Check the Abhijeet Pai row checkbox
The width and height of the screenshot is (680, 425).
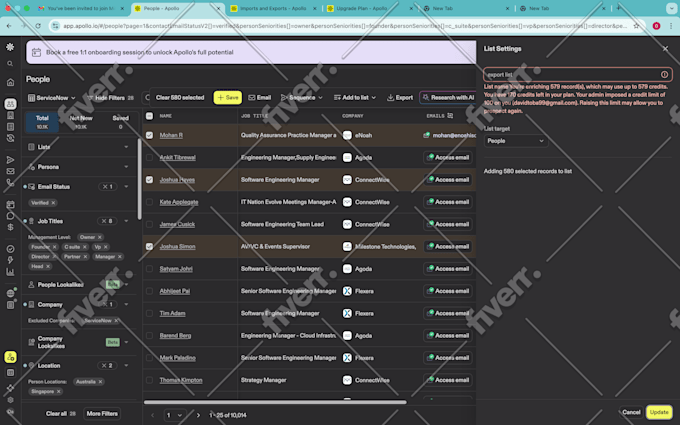click(149, 291)
